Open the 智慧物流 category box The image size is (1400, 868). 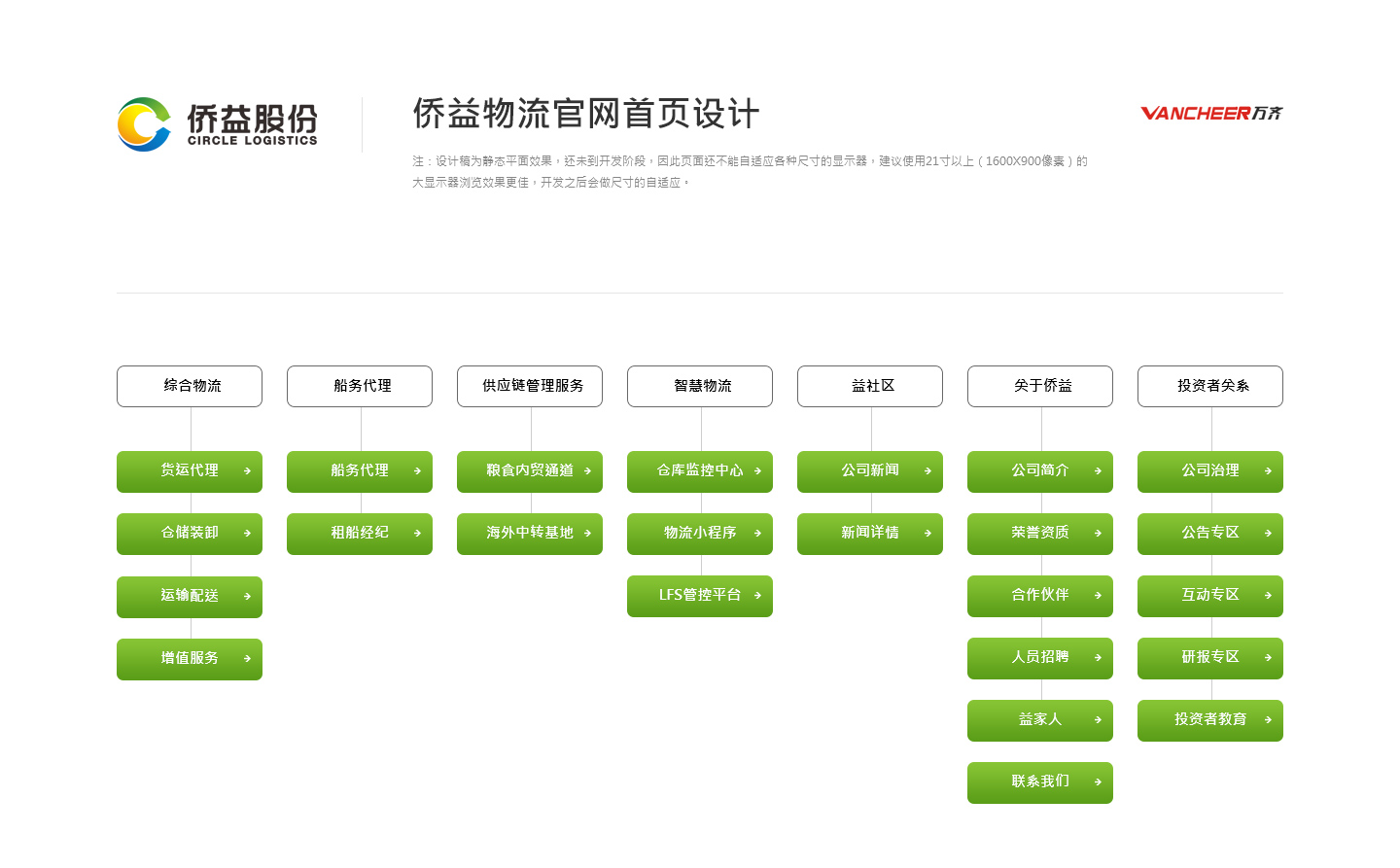[700, 386]
